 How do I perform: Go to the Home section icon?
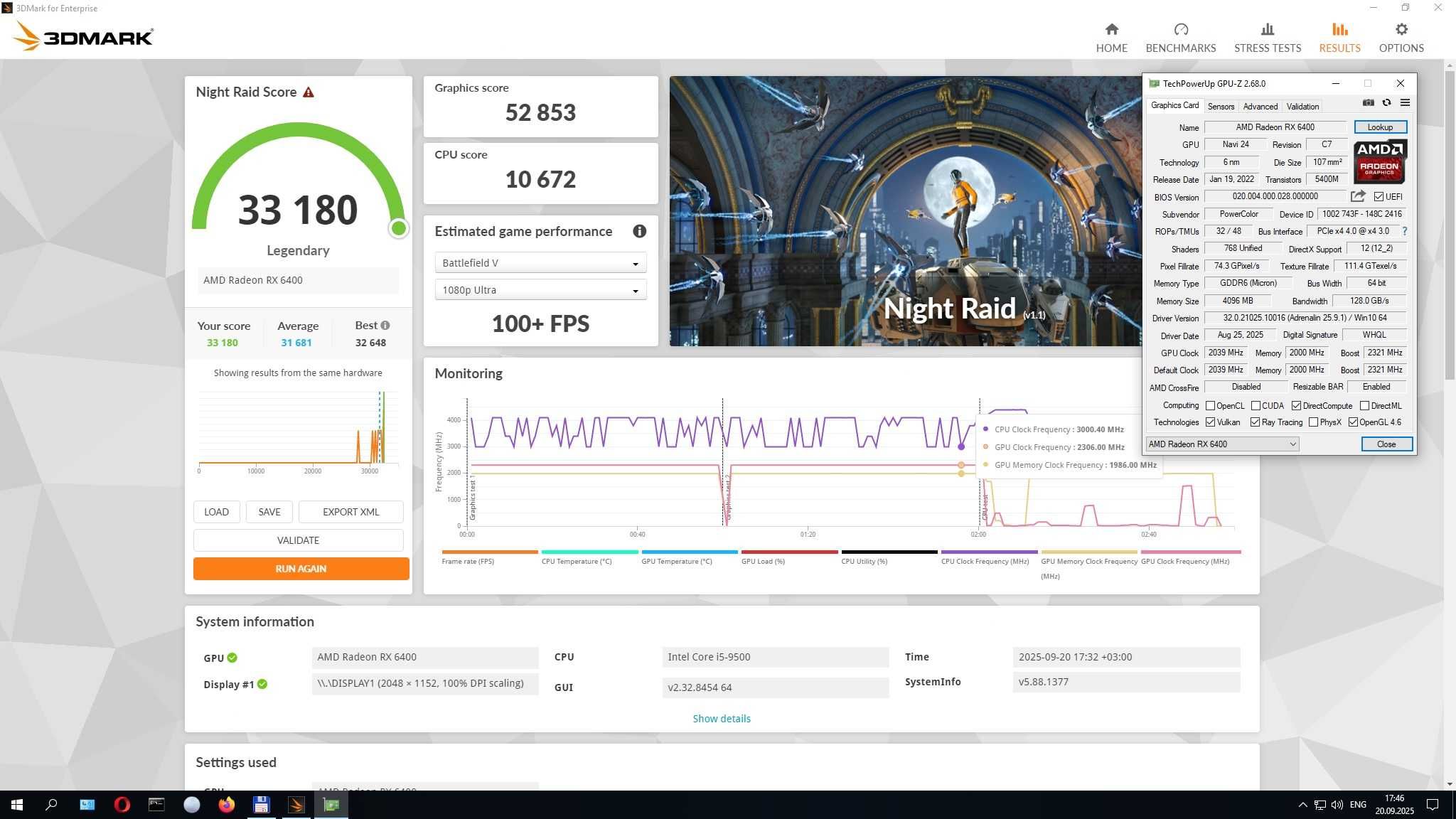1111,29
